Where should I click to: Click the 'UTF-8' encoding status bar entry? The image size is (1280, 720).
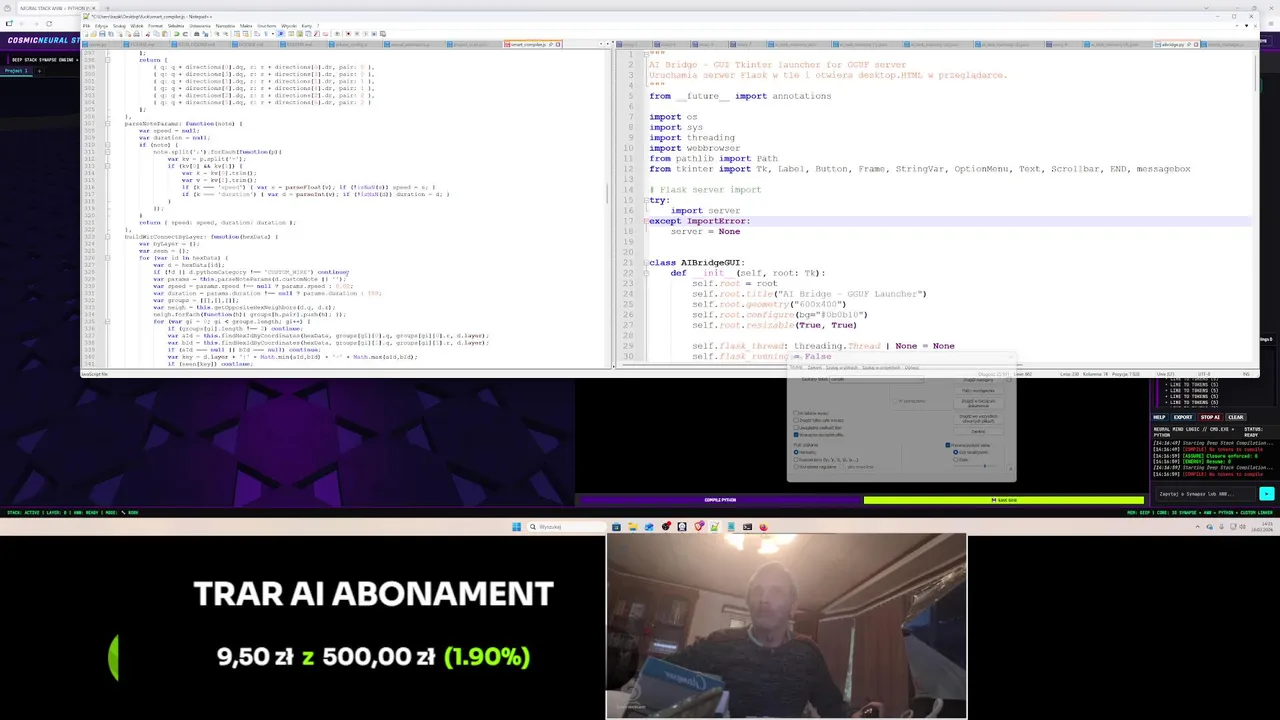point(1205,374)
